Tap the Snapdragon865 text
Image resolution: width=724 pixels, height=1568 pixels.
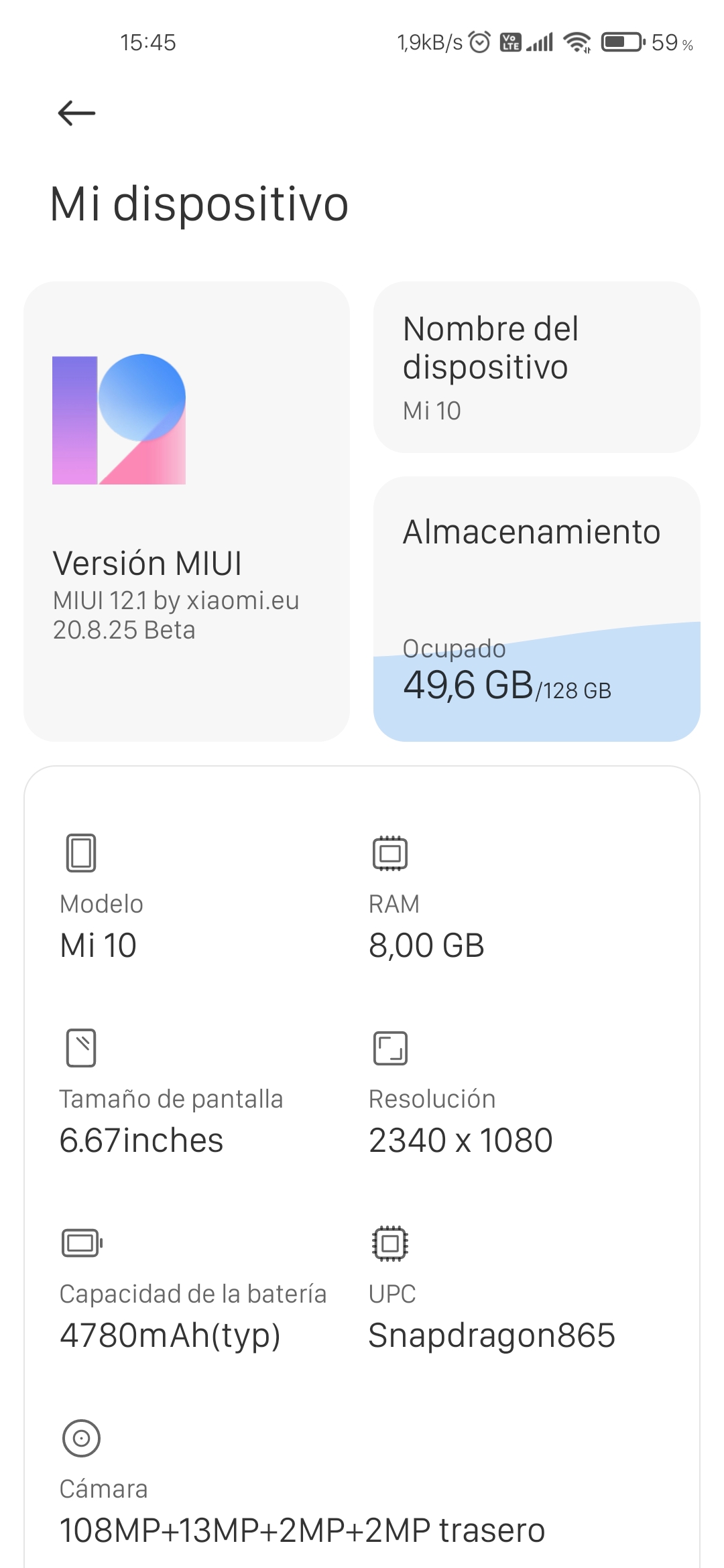[491, 1335]
